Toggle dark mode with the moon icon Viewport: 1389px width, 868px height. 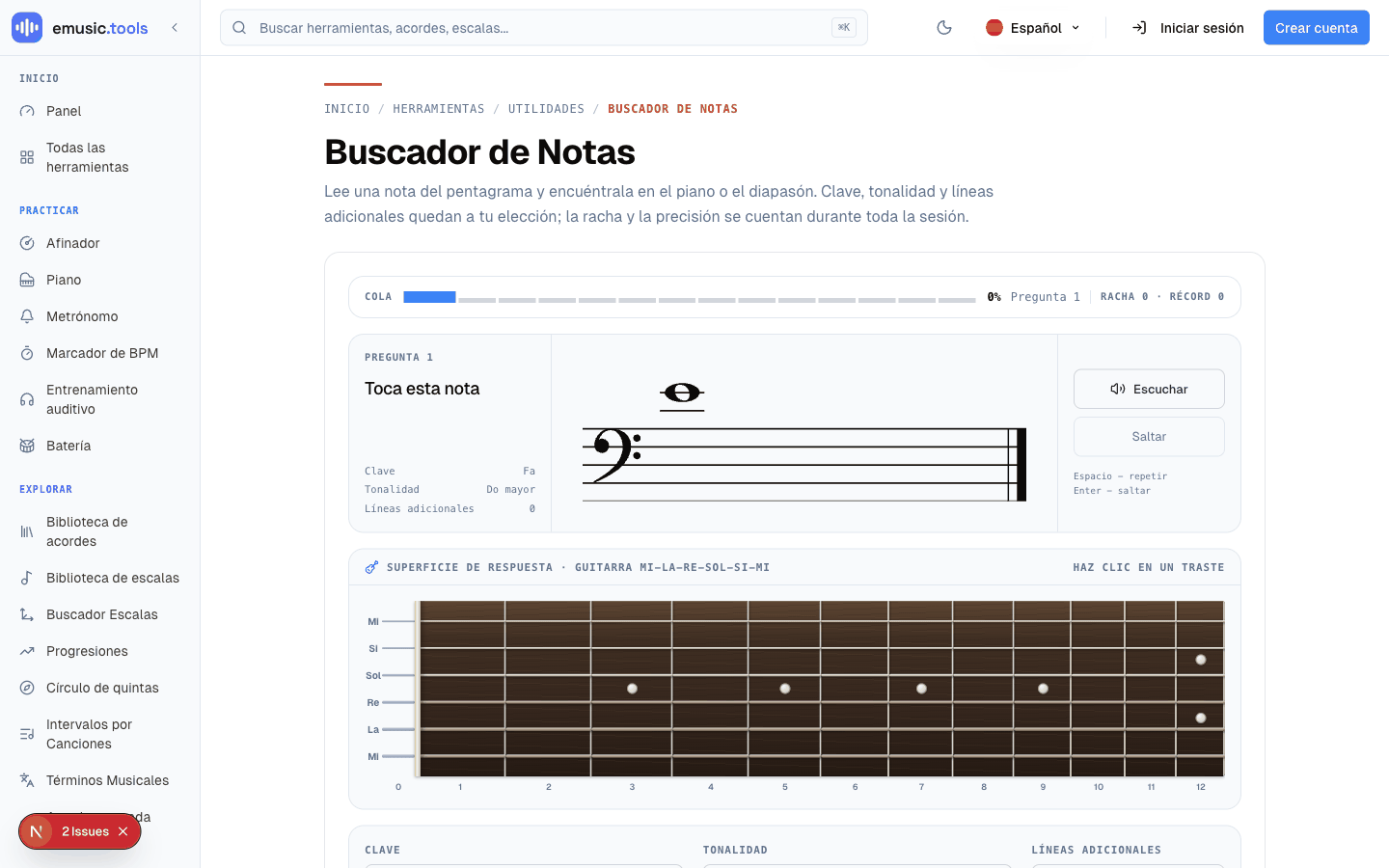tap(944, 28)
